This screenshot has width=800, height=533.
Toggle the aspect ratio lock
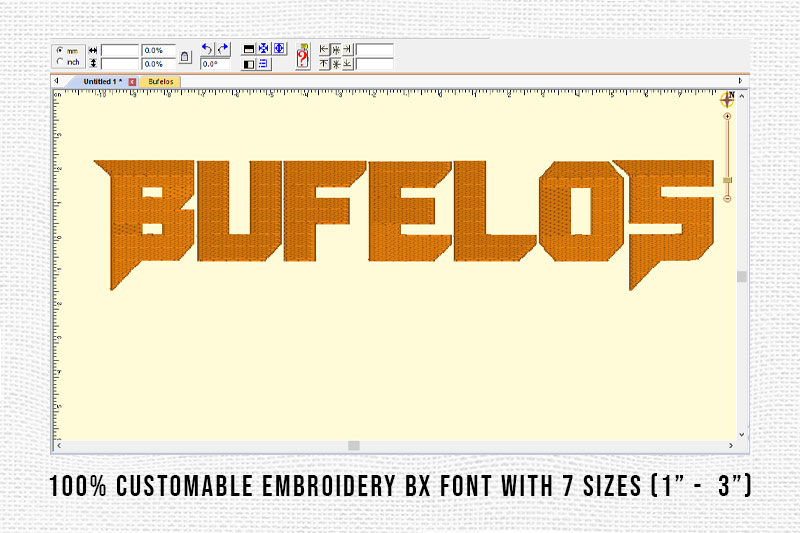185,57
